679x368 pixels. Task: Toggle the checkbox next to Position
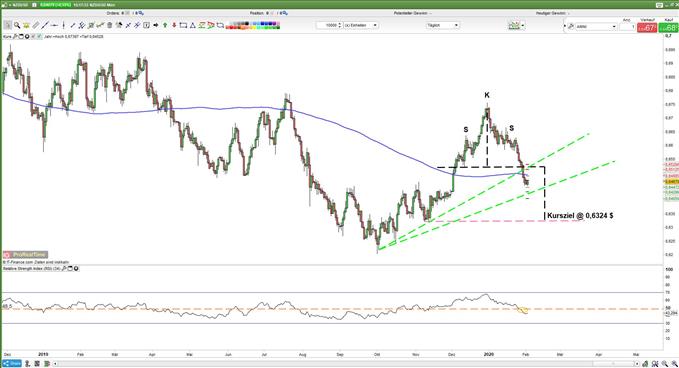click(272, 13)
